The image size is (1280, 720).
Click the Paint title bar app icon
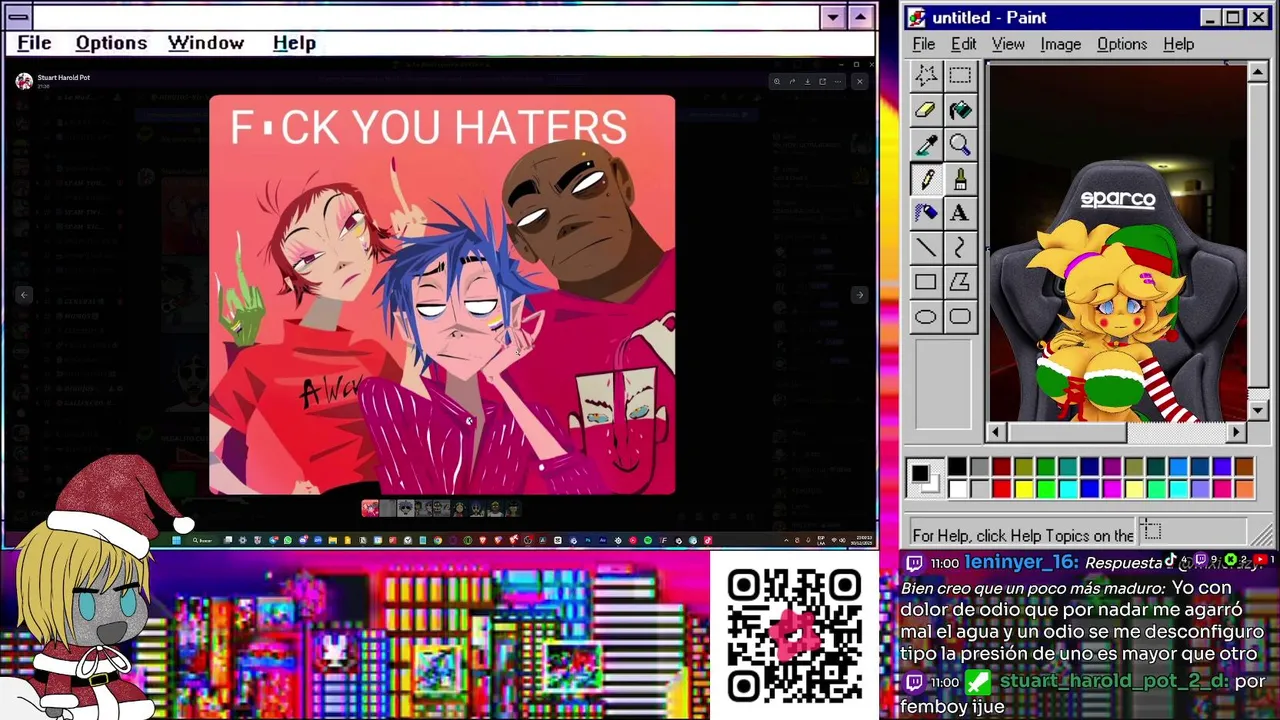coord(917,18)
